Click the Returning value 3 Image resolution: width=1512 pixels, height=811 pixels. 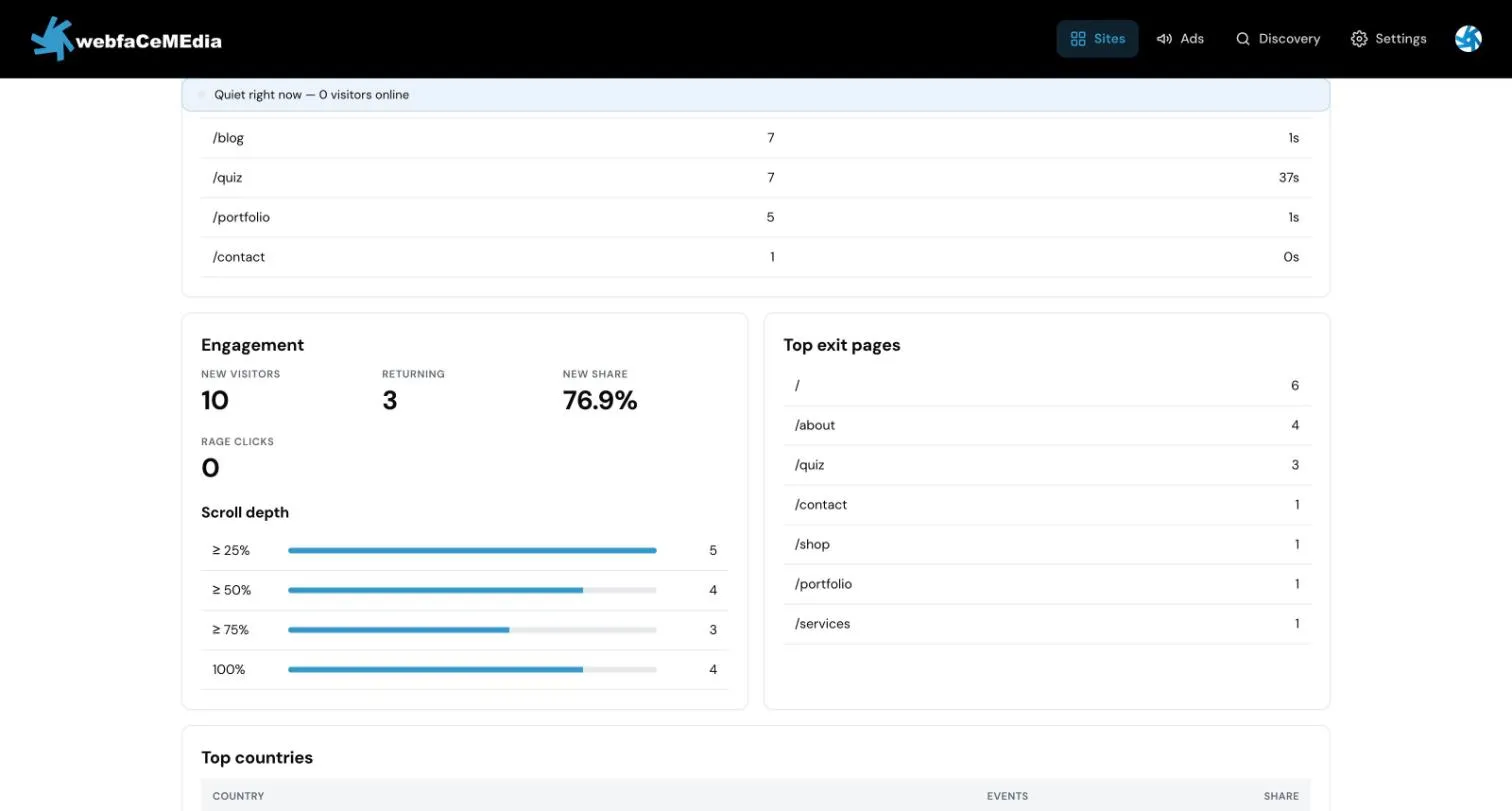(390, 401)
